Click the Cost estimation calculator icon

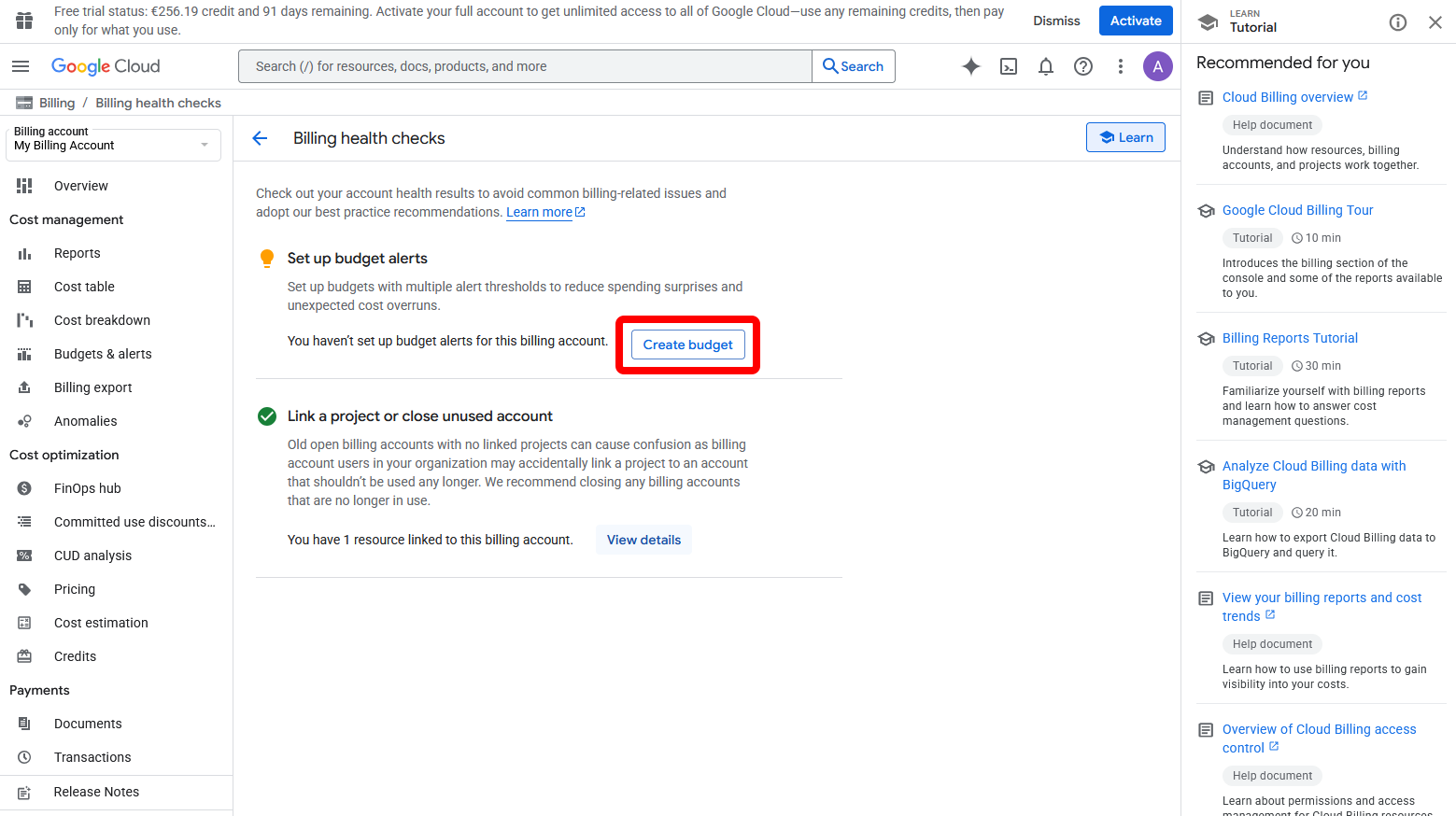(x=24, y=623)
